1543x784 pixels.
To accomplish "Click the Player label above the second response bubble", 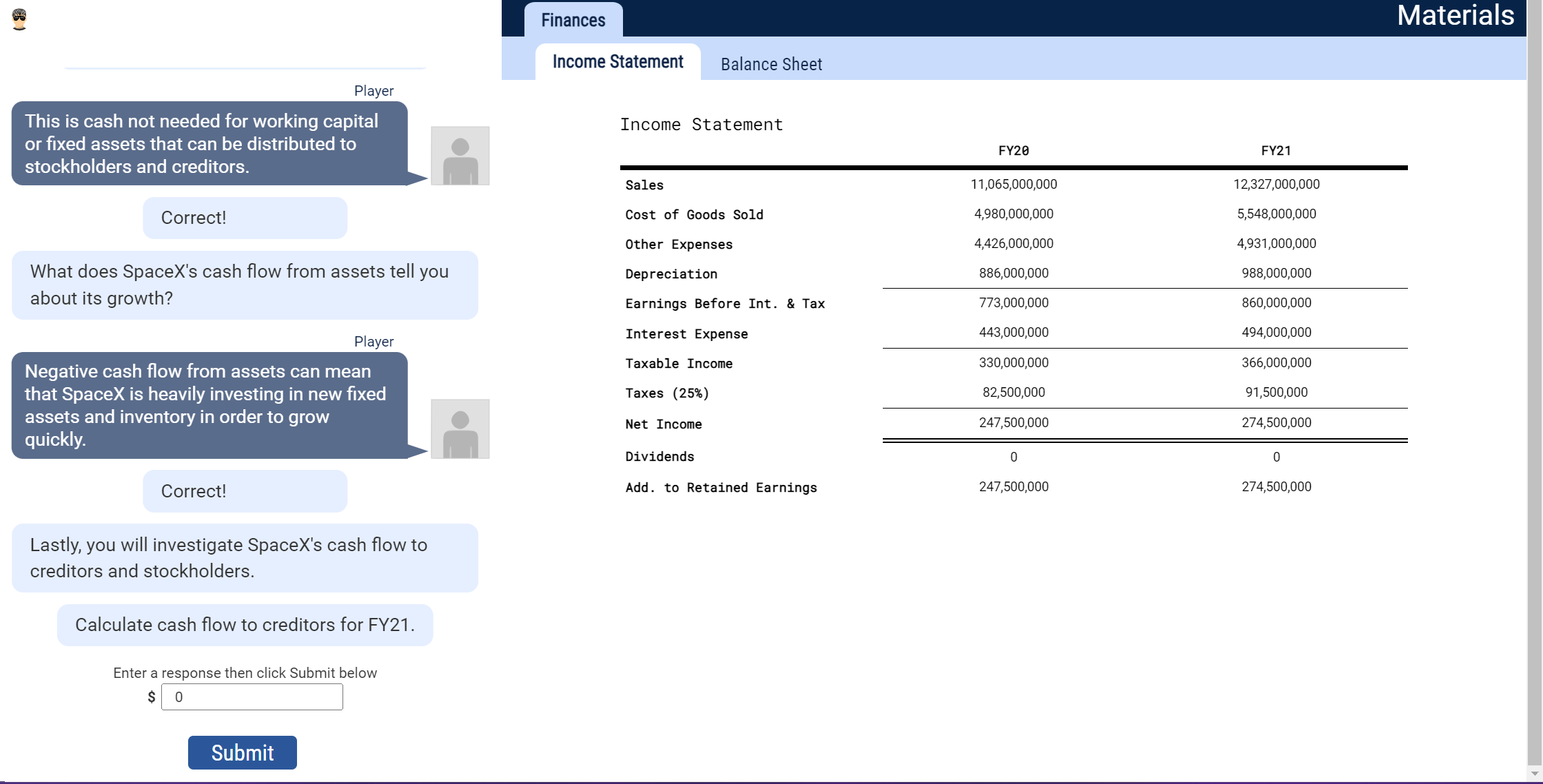I will pyautogui.click(x=373, y=341).
